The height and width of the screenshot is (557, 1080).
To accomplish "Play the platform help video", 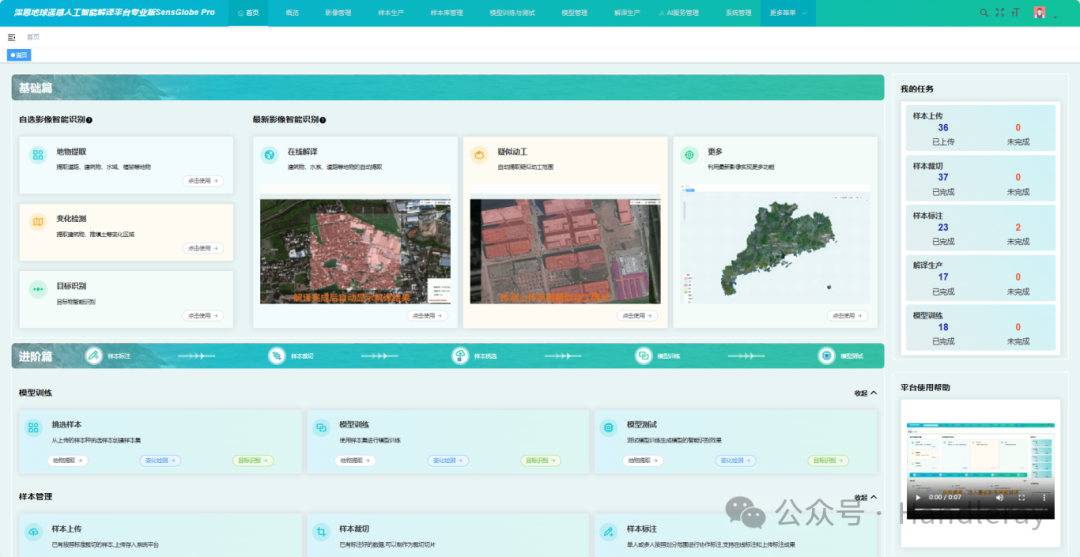I will [917, 496].
